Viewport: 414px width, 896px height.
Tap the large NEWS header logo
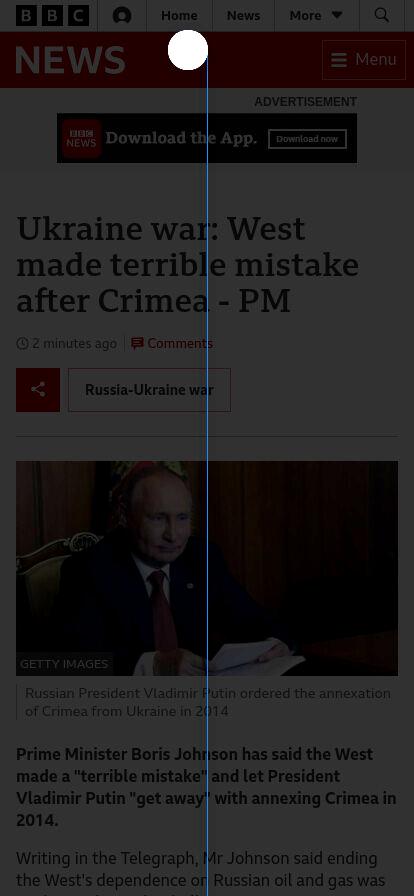[x=70, y=60]
